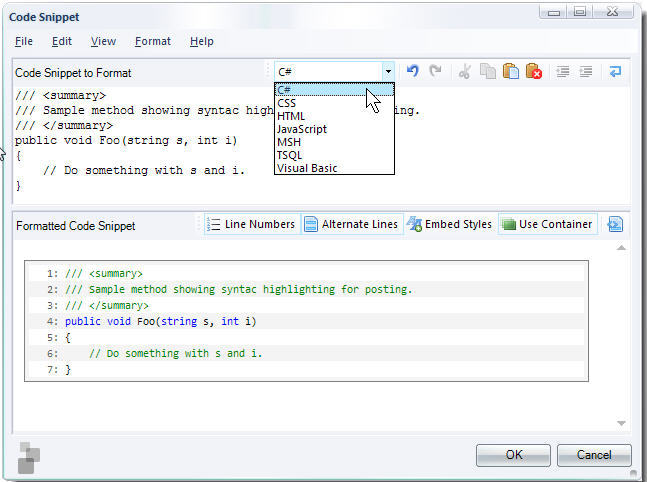Click the 'public void Foo' line in source

point(126,140)
